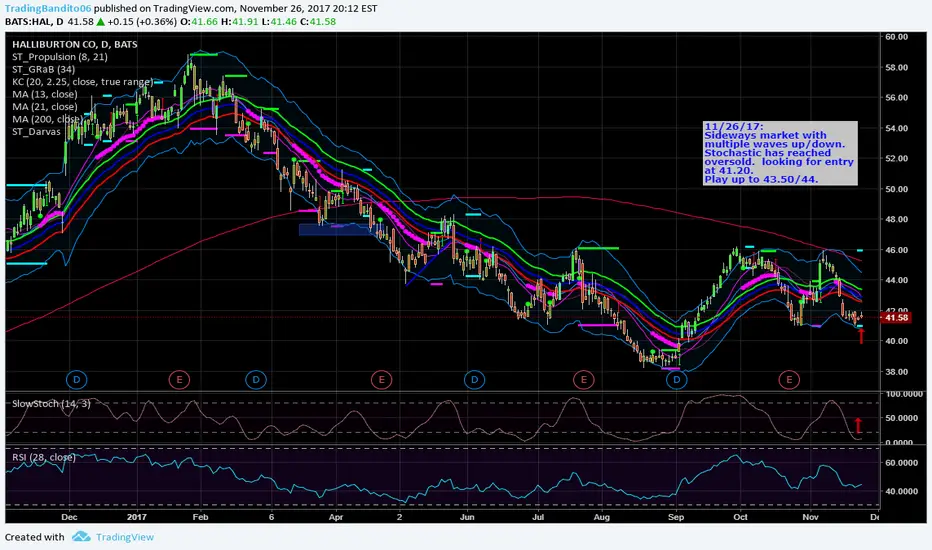Select the ST_Darvas indicator label
This screenshot has width=932, height=550.
coord(36,131)
